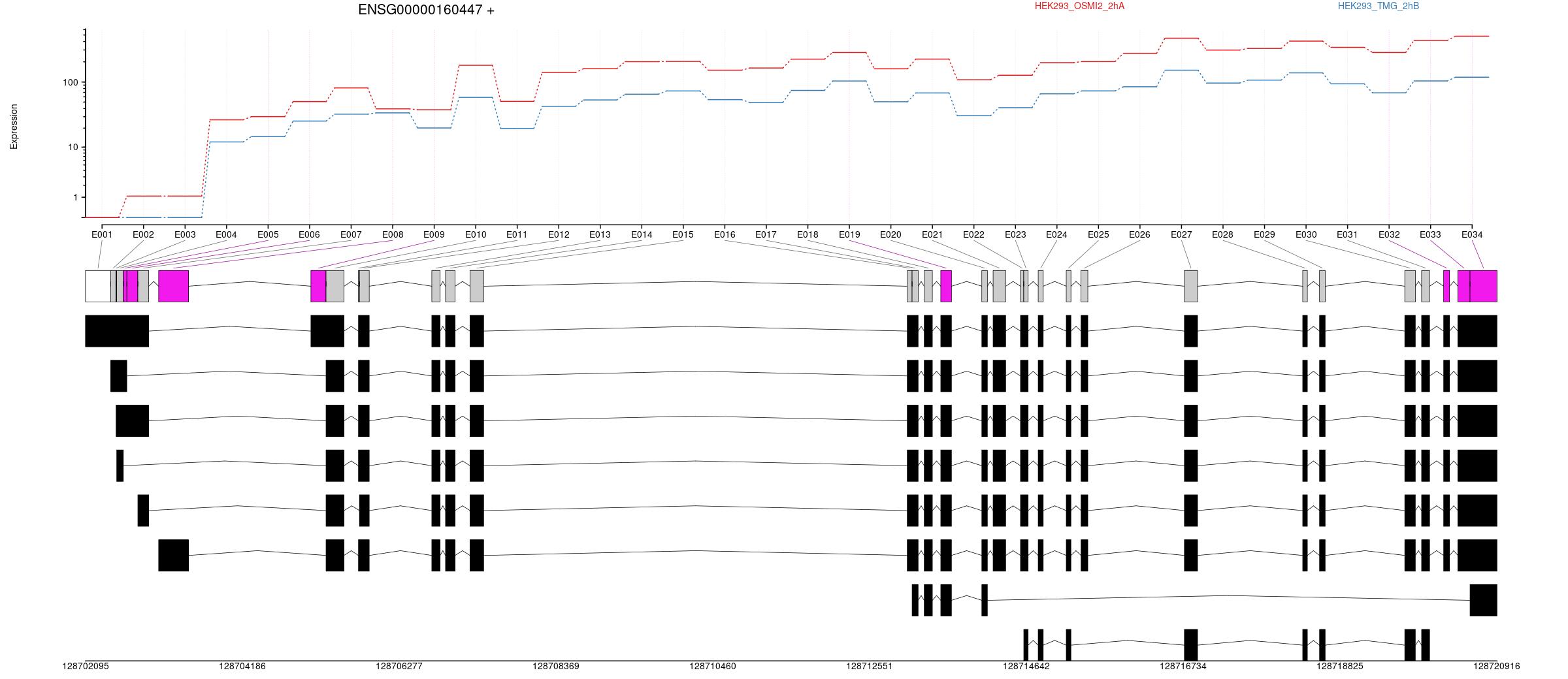Click the y-axis tick value 100
The width and height of the screenshot is (1568, 679).
tap(71, 82)
